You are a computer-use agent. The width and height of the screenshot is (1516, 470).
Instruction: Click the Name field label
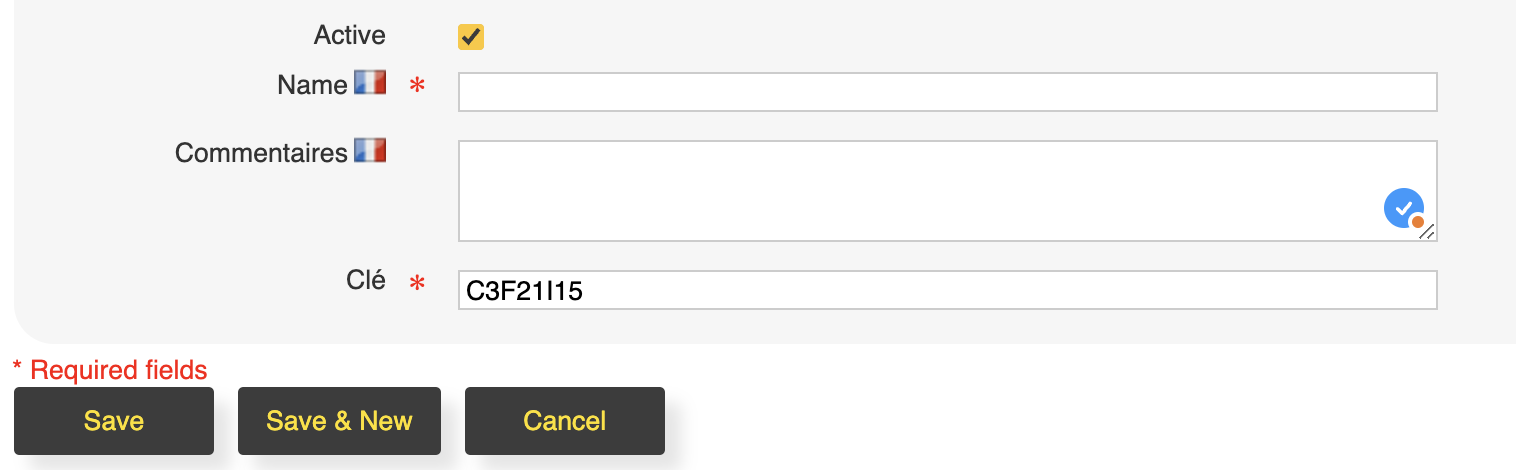click(313, 86)
